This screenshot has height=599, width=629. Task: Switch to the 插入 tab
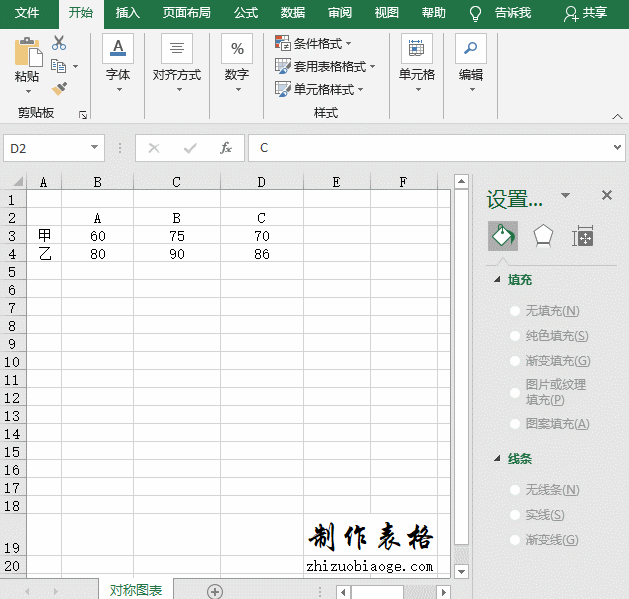[128, 13]
